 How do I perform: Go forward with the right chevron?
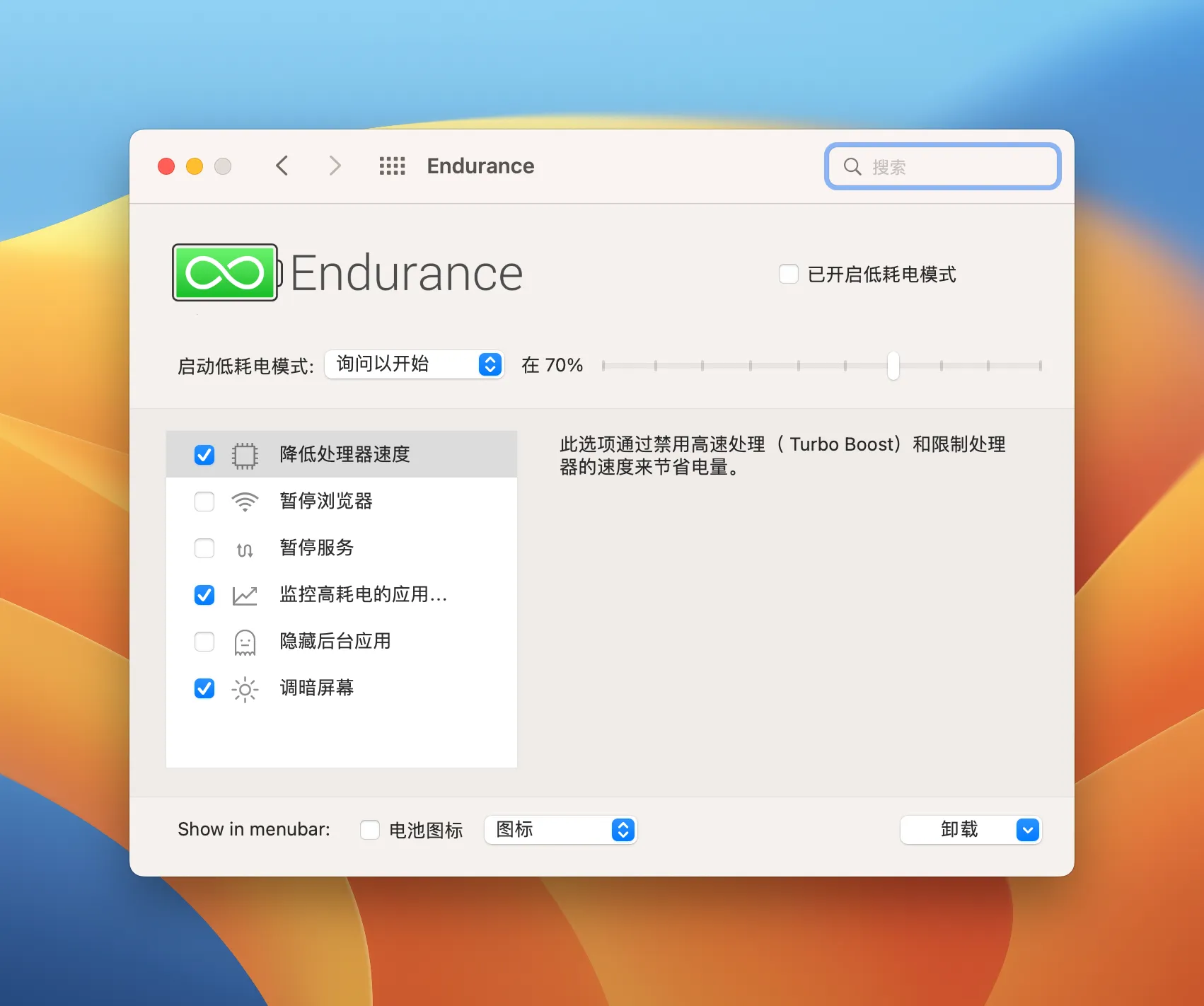click(x=335, y=166)
